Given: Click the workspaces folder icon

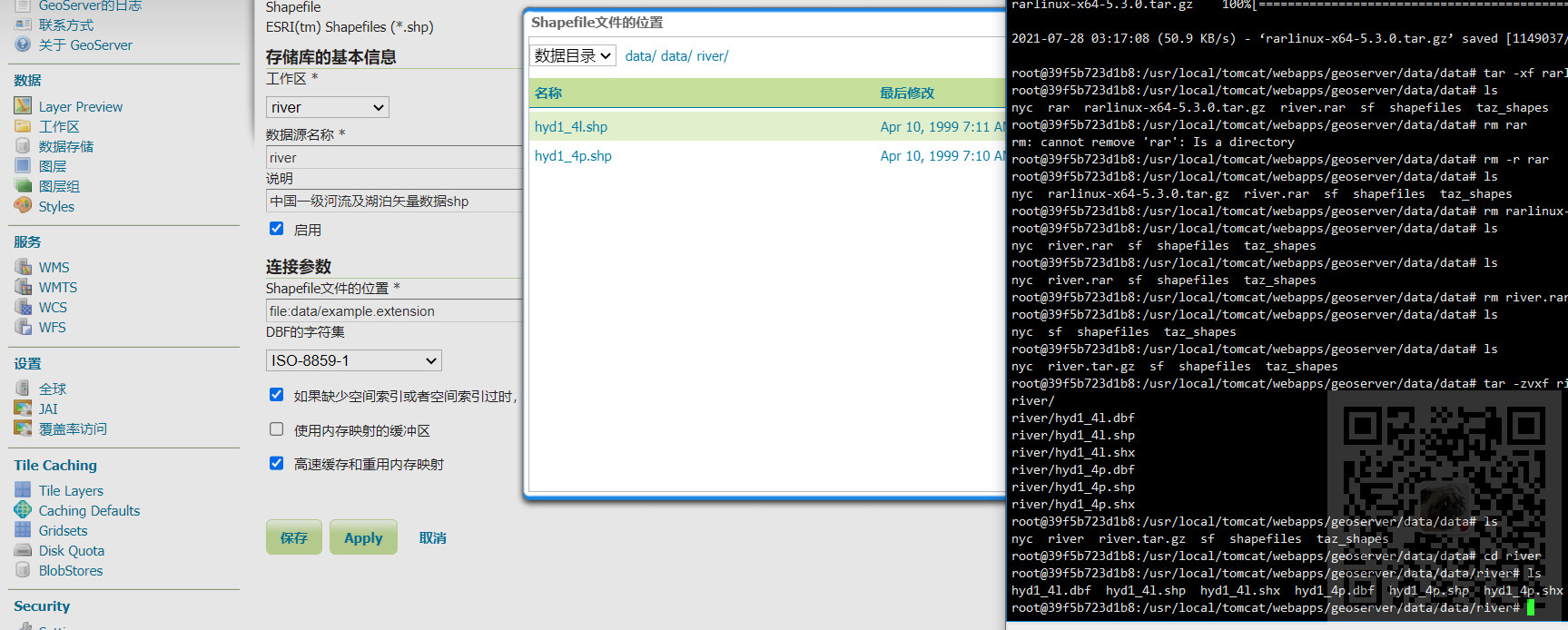Looking at the screenshot, I should [x=23, y=126].
